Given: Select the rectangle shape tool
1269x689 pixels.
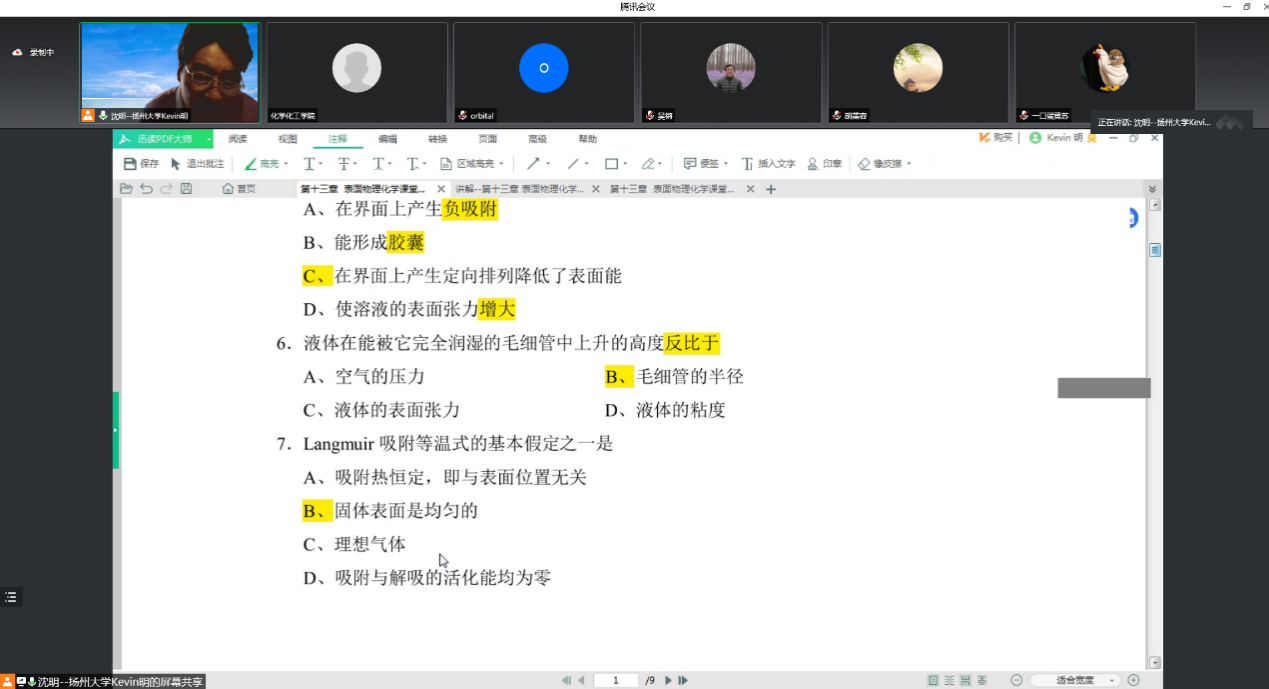Looking at the screenshot, I should click(611, 164).
